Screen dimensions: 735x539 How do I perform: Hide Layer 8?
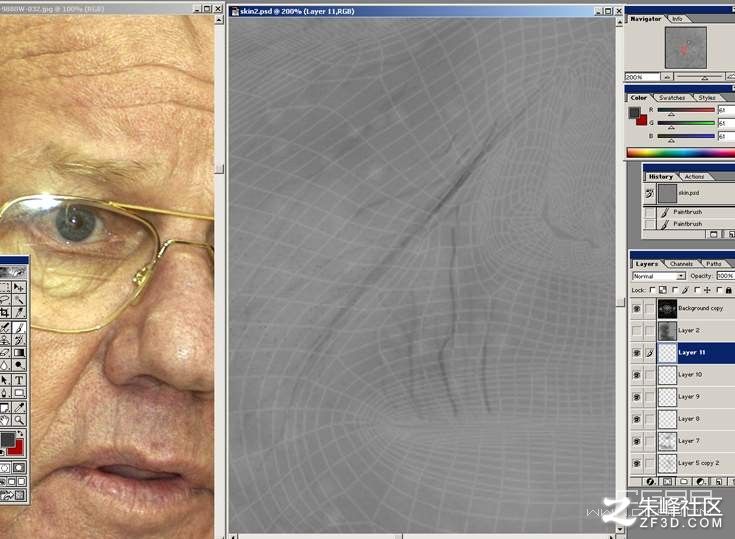pyautogui.click(x=637, y=419)
